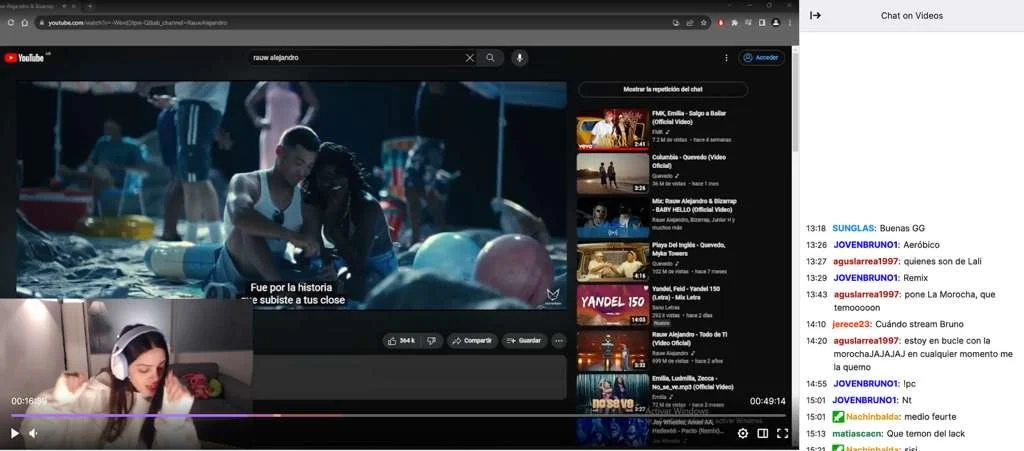Click chat timestamp 14:10
Image resolution: width=1024 pixels, height=451 pixels.
(816, 324)
